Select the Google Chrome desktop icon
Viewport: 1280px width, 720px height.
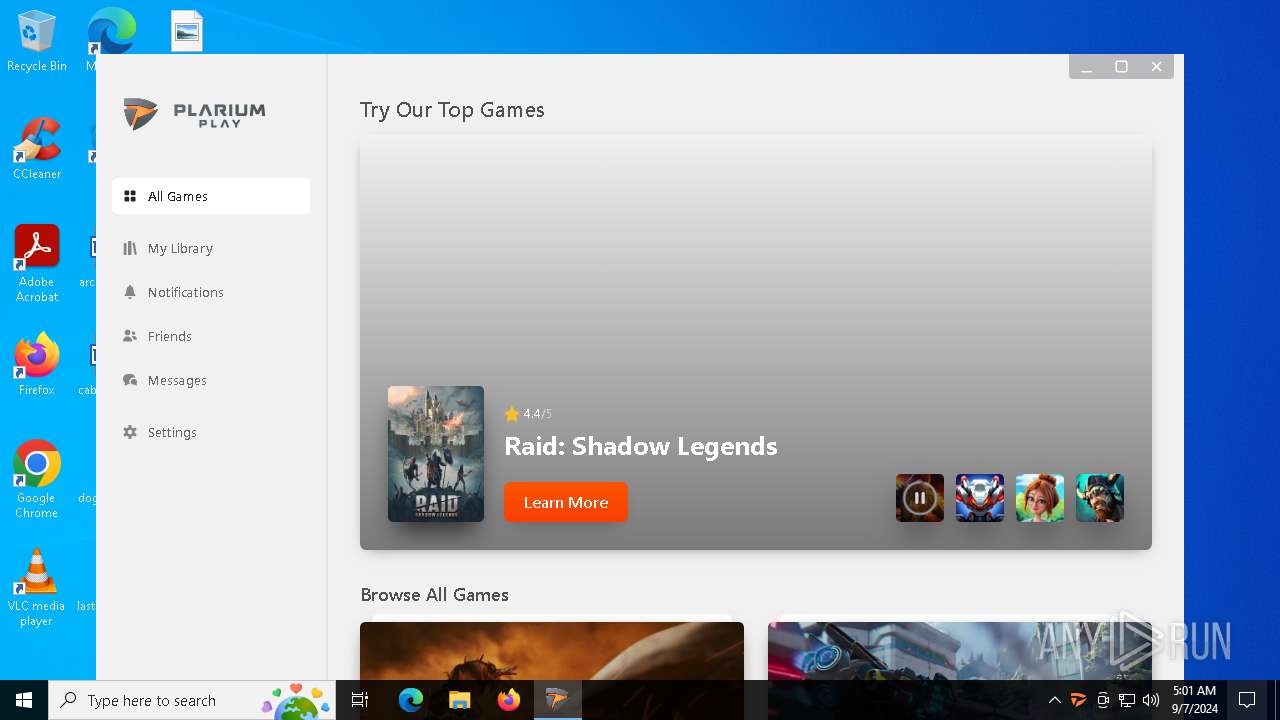(37, 480)
